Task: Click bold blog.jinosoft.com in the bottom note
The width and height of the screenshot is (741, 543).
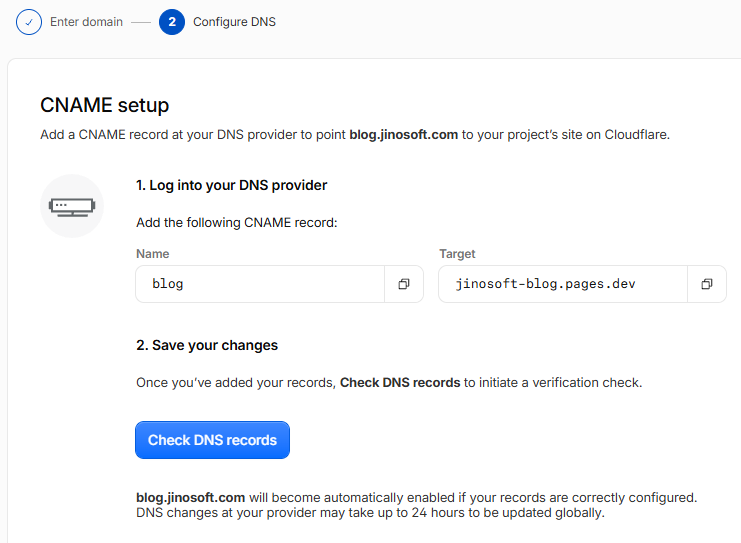Action: click(190, 498)
